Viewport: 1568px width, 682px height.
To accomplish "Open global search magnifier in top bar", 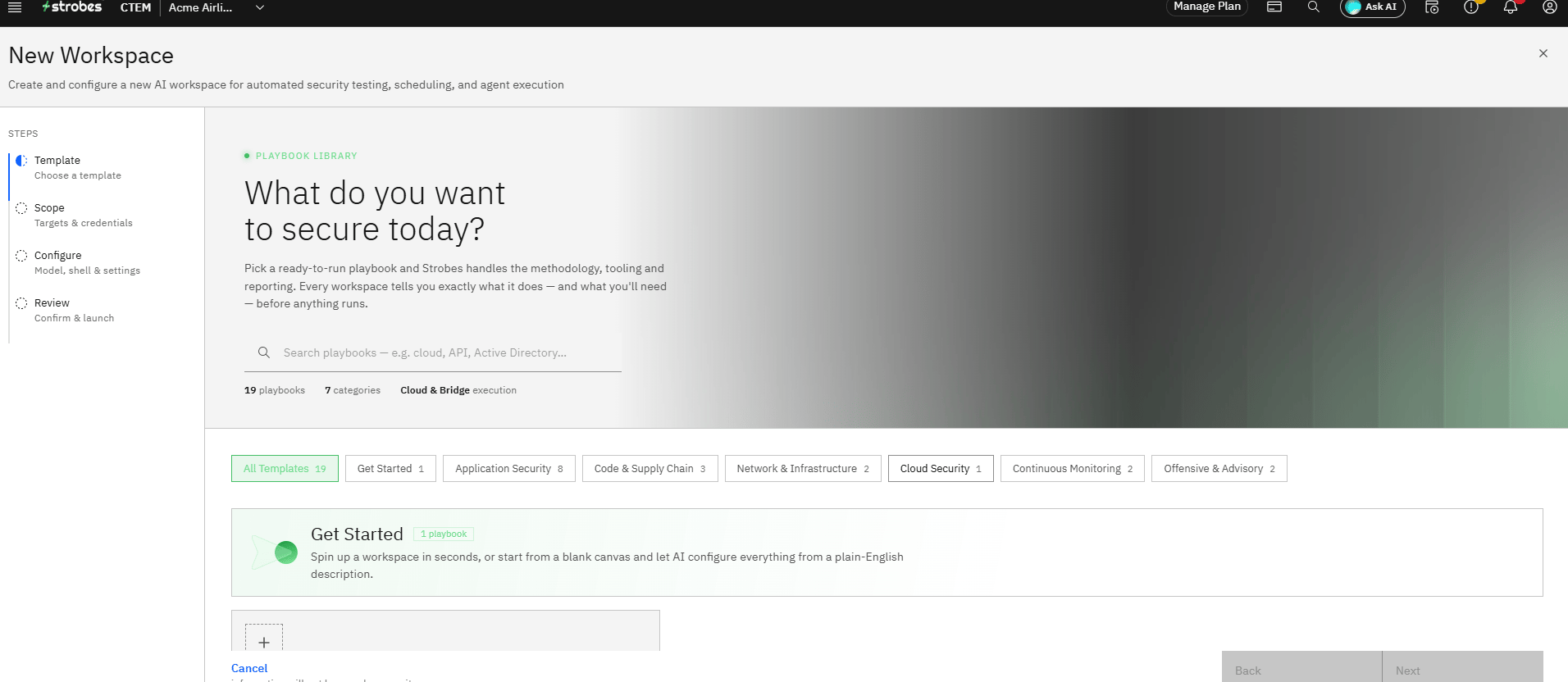I will [x=1314, y=7].
